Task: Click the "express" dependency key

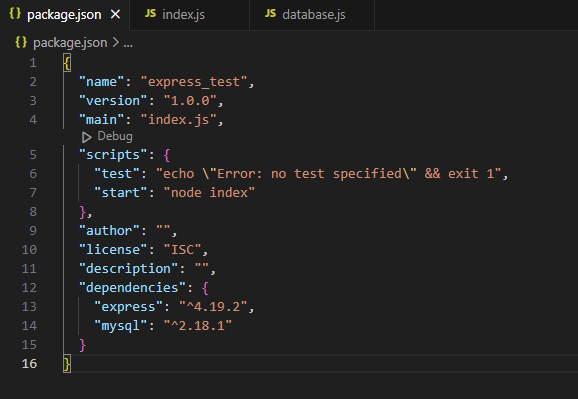Action: [x=129, y=307]
